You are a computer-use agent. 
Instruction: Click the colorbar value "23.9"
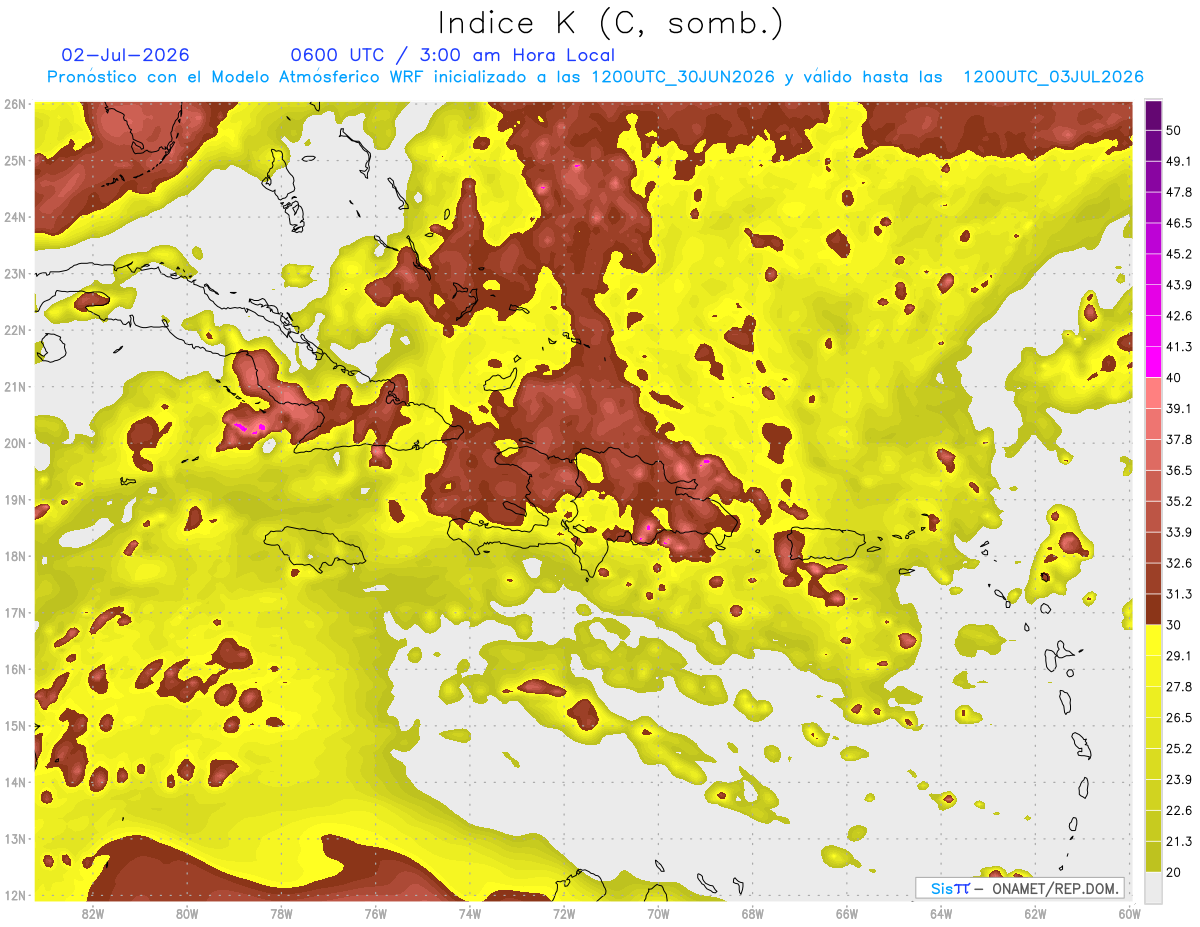(1179, 779)
